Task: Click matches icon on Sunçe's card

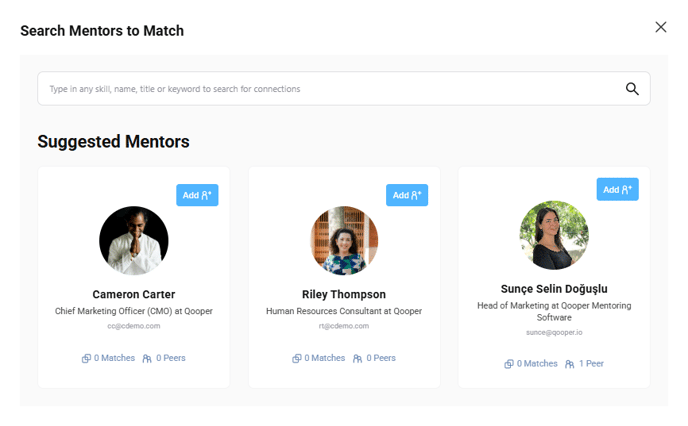Action: click(509, 364)
